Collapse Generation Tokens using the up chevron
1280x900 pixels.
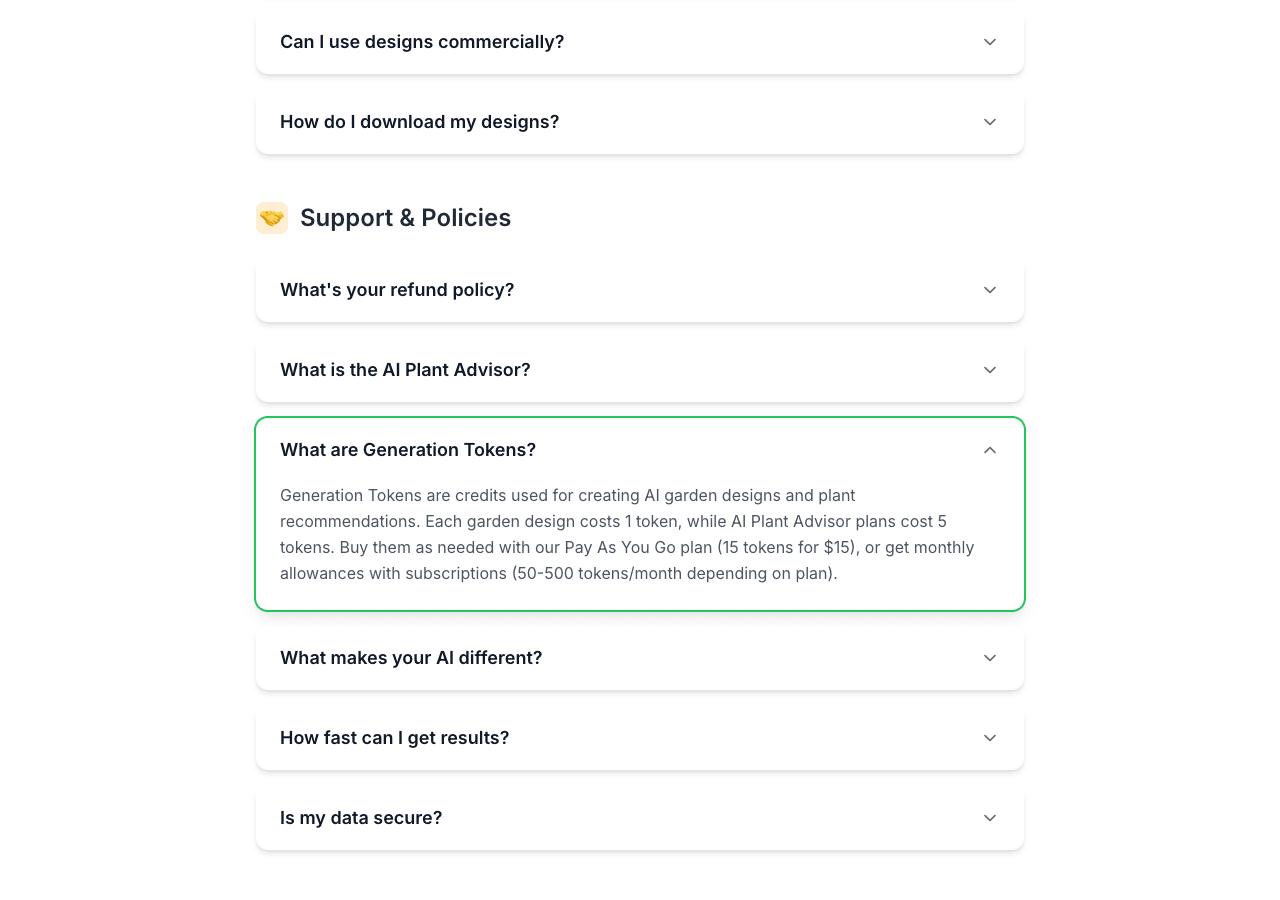[990, 450]
